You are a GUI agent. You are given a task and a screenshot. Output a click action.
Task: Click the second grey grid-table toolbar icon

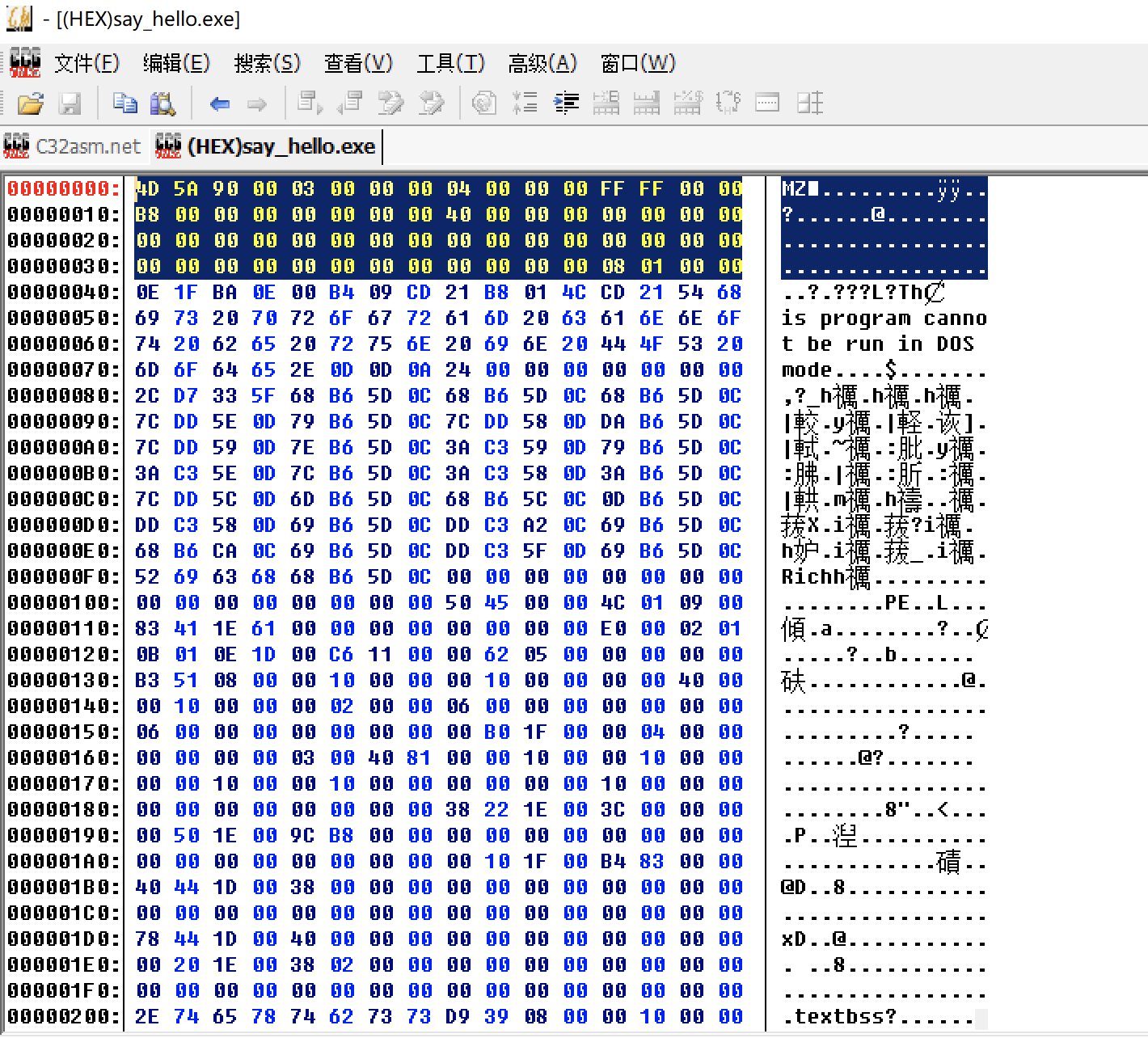pos(647,103)
